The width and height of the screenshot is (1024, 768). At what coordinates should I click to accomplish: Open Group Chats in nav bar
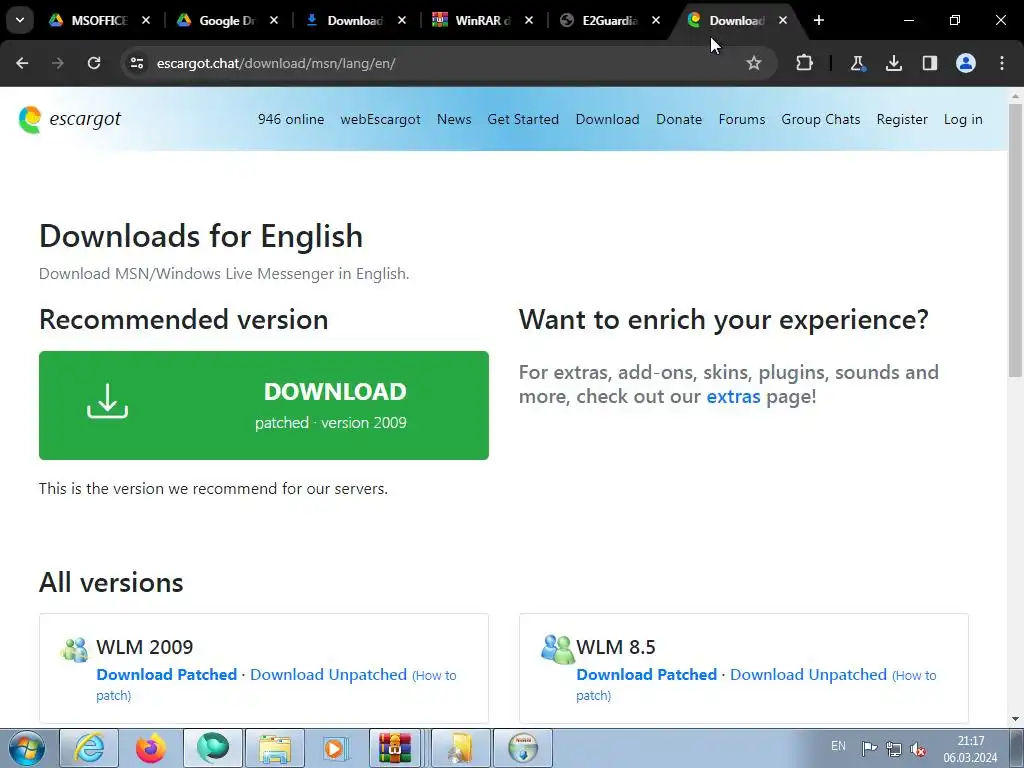click(x=821, y=120)
